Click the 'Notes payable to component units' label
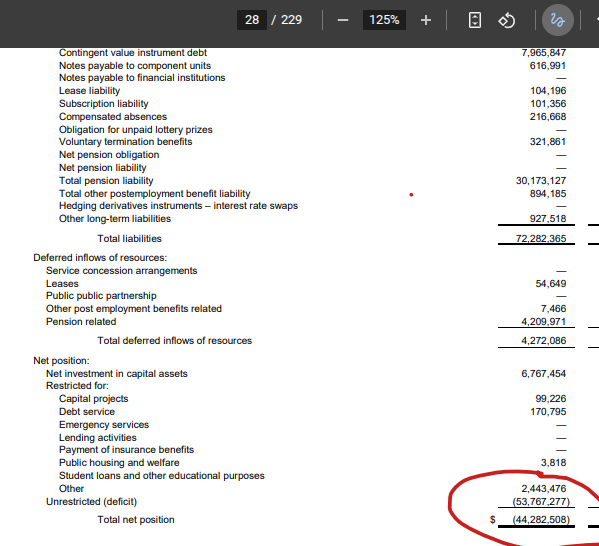The width and height of the screenshot is (599, 546). point(135,66)
